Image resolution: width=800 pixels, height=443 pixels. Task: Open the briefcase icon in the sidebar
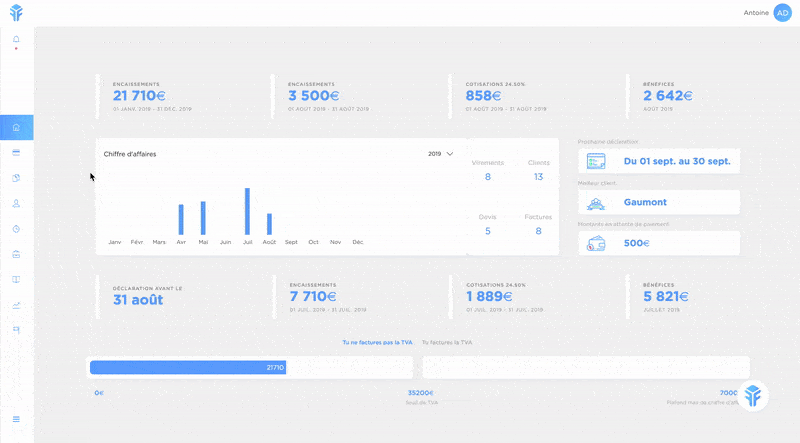[x=16, y=254]
